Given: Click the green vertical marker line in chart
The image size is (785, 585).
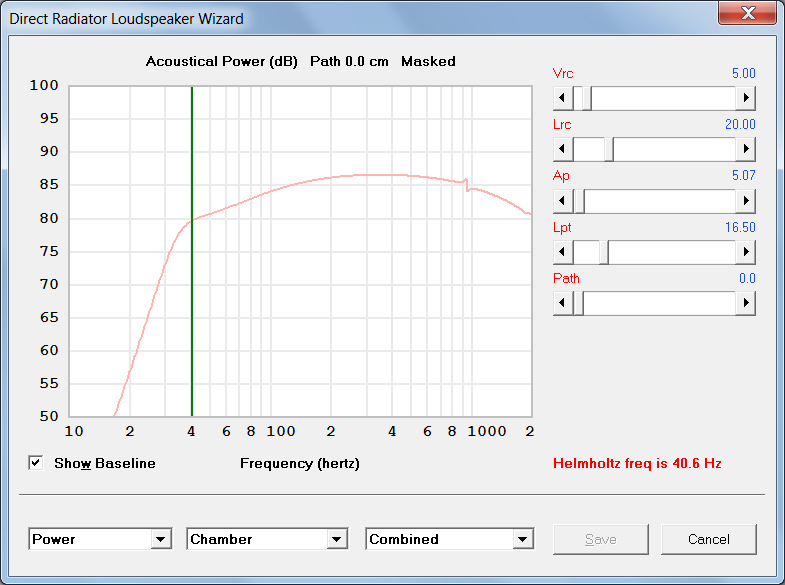Looking at the screenshot, I should tap(192, 251).
